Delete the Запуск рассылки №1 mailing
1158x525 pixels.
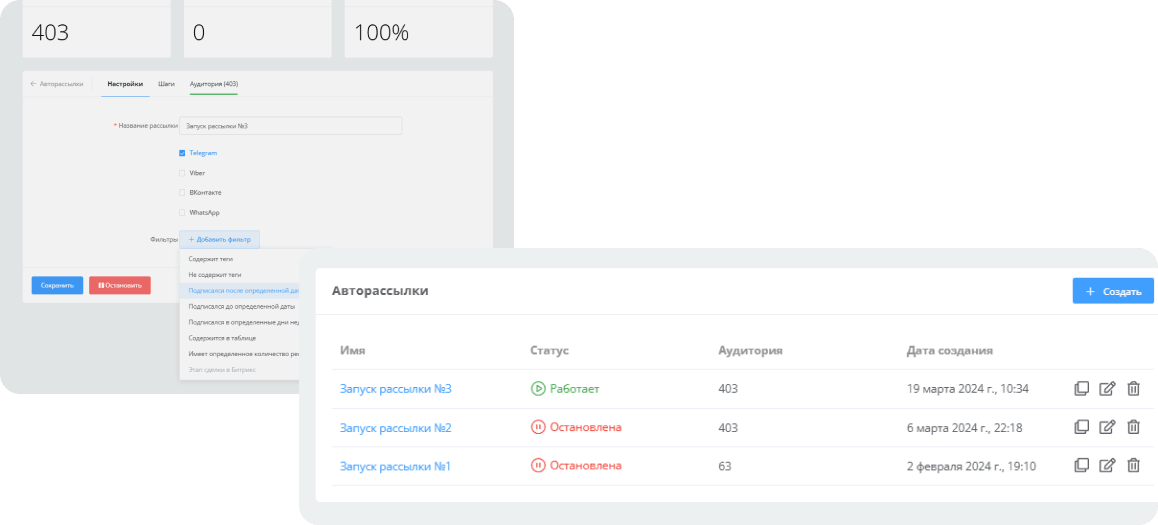tap(1133, 465)
